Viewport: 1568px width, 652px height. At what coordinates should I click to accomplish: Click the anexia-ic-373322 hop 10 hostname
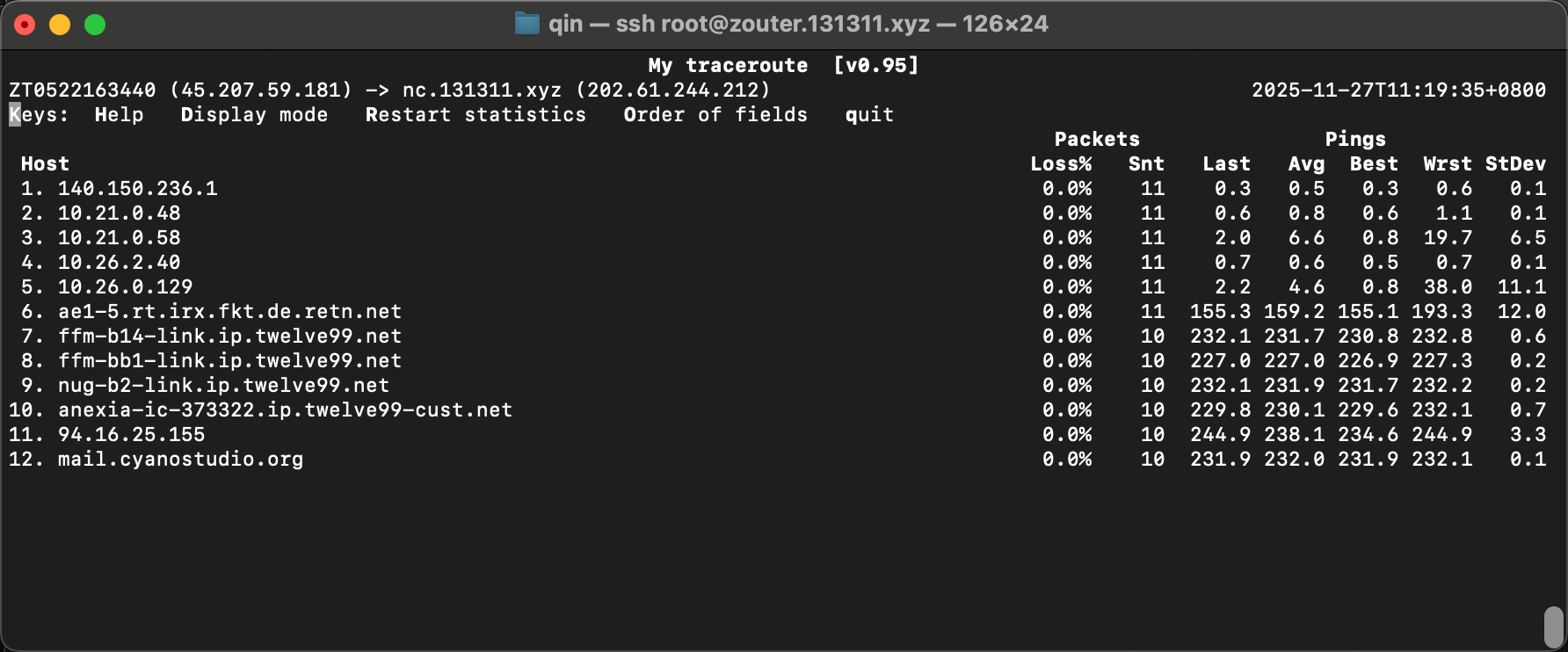pos(285,410)
